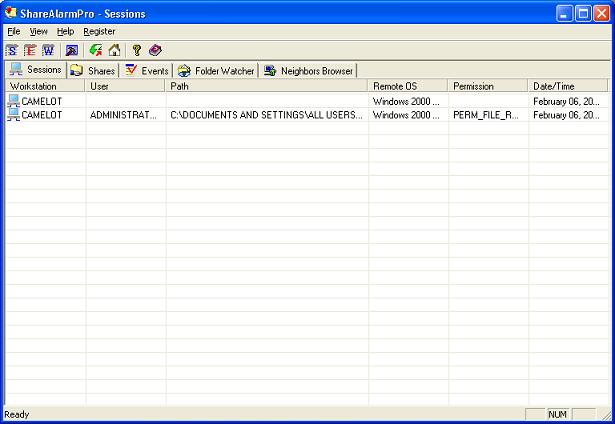Click the W toolbar icon
This screenshot has width=615, height=424.
[48, 50]
